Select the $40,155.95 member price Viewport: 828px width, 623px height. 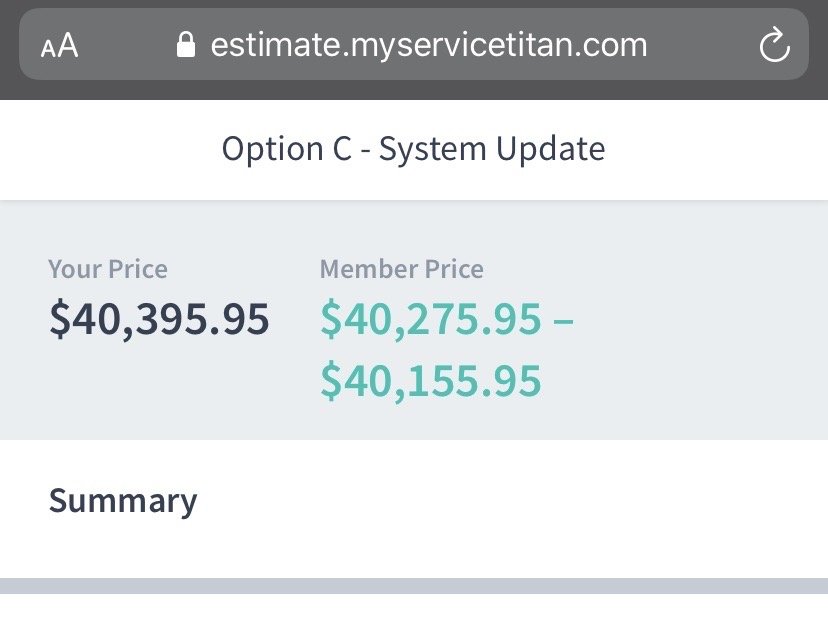pos(431,380)
